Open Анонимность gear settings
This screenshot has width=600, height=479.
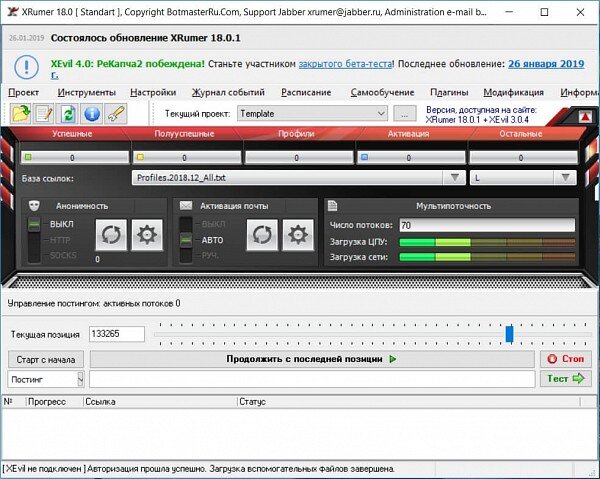[x=147, y=235]
